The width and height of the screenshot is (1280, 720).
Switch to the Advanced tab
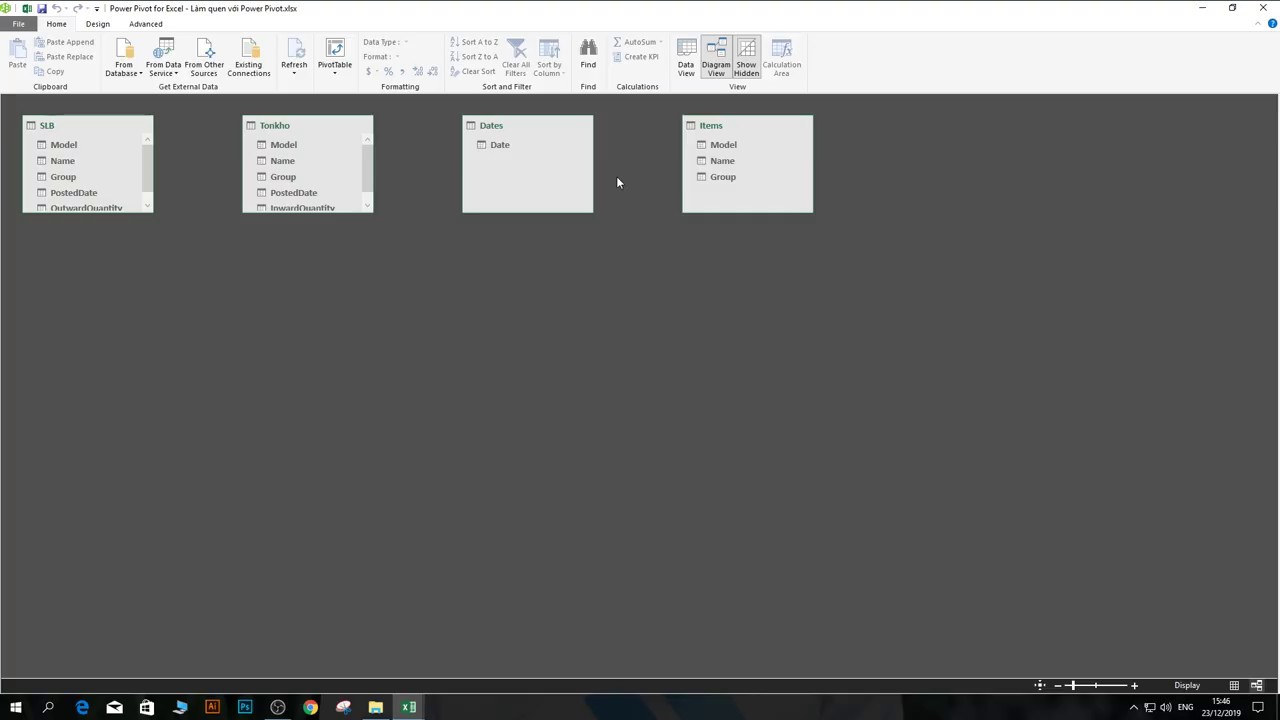[146, 24]
